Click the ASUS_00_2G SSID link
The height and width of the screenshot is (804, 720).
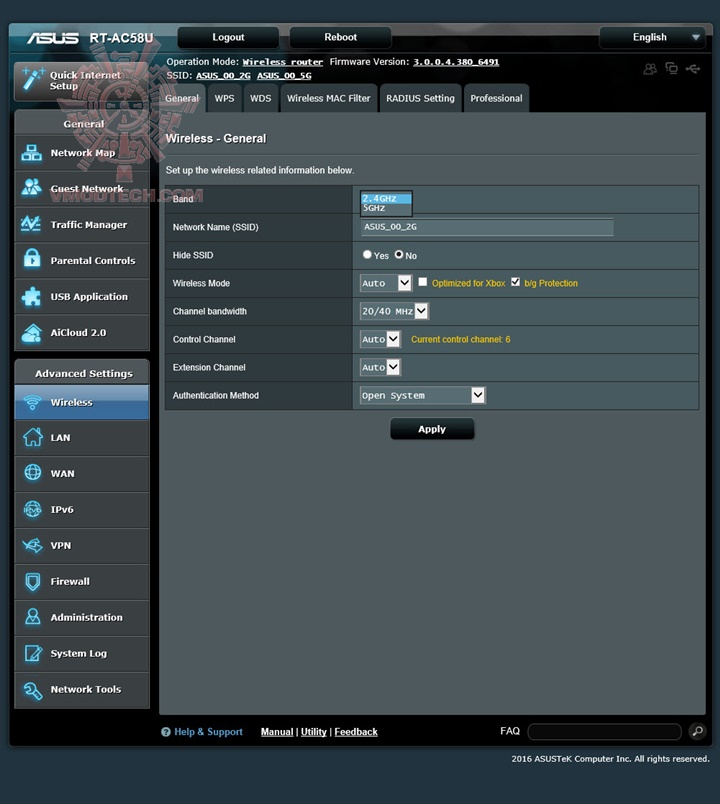point(223,76)
